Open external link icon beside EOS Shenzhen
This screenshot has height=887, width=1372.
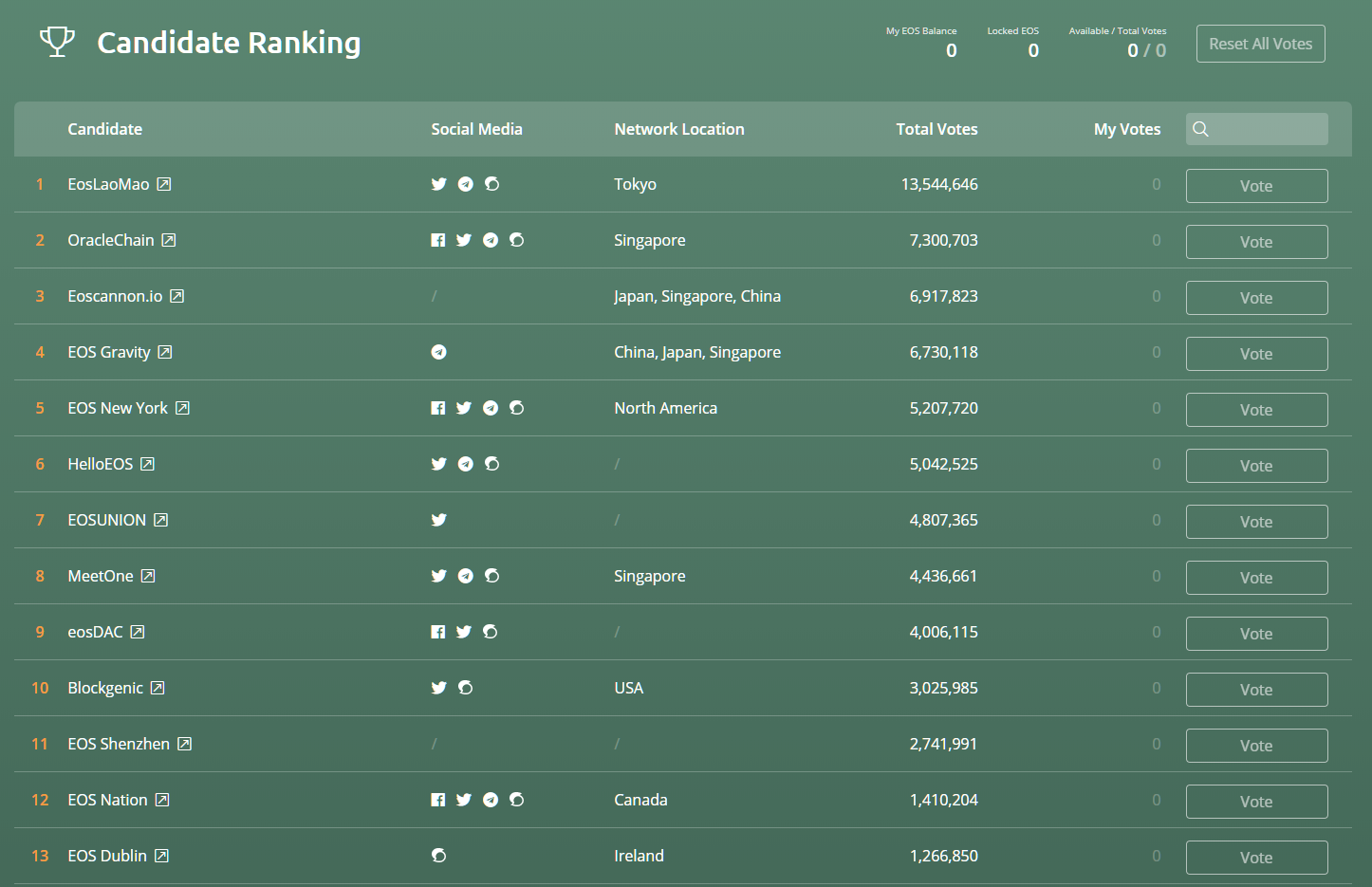pos(184,744)
